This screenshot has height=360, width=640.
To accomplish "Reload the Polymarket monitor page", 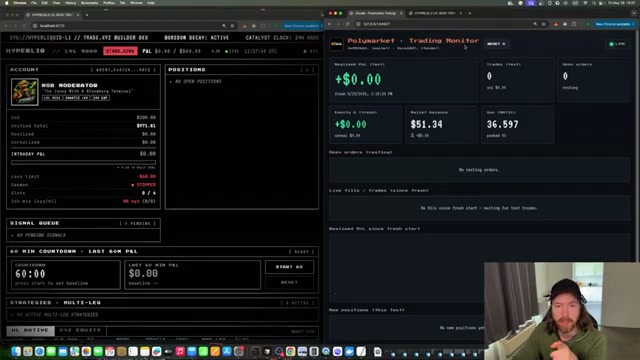I will 348,24.
